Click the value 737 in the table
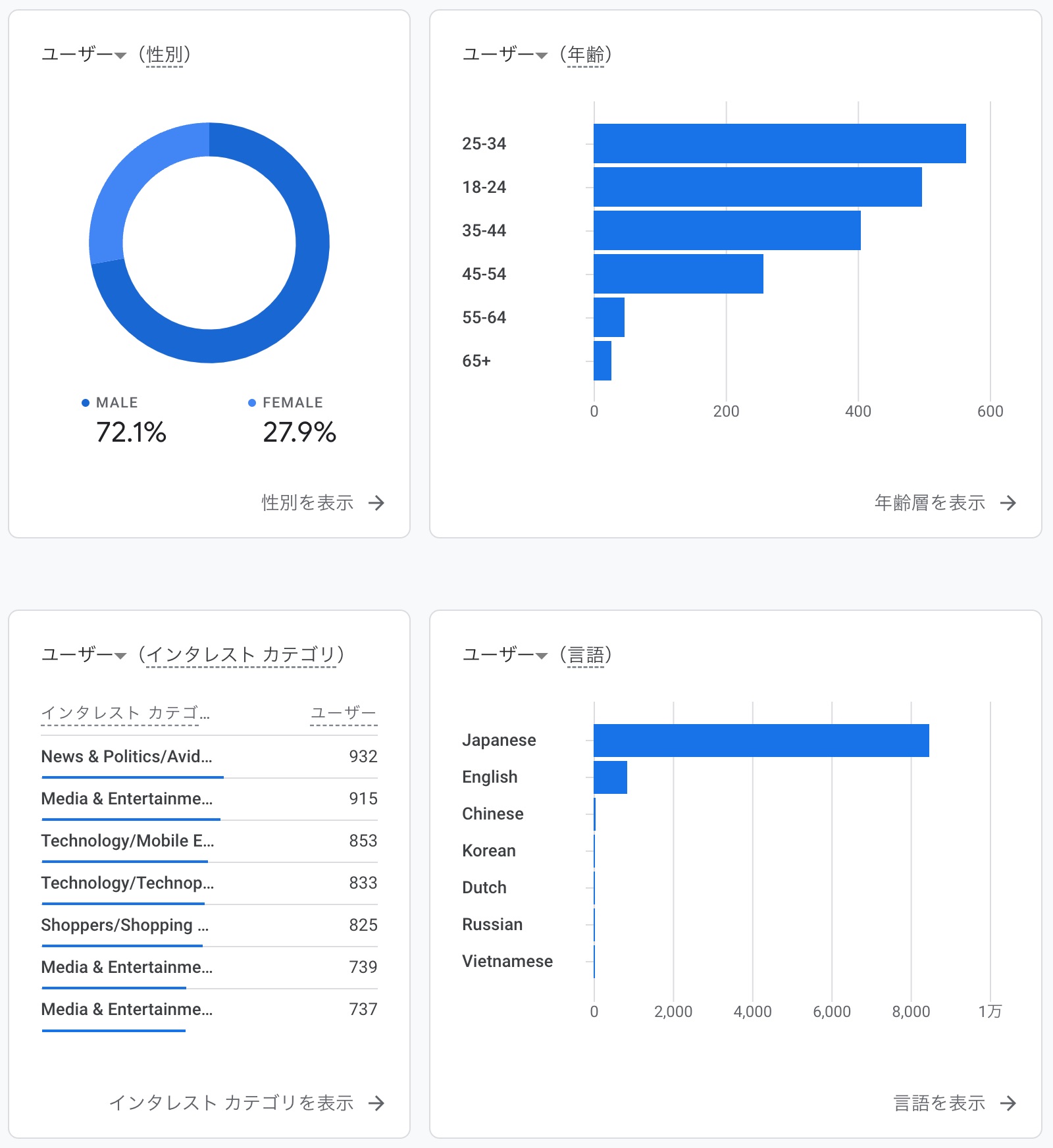The image size is (1053, 1148). (363, 1010)
